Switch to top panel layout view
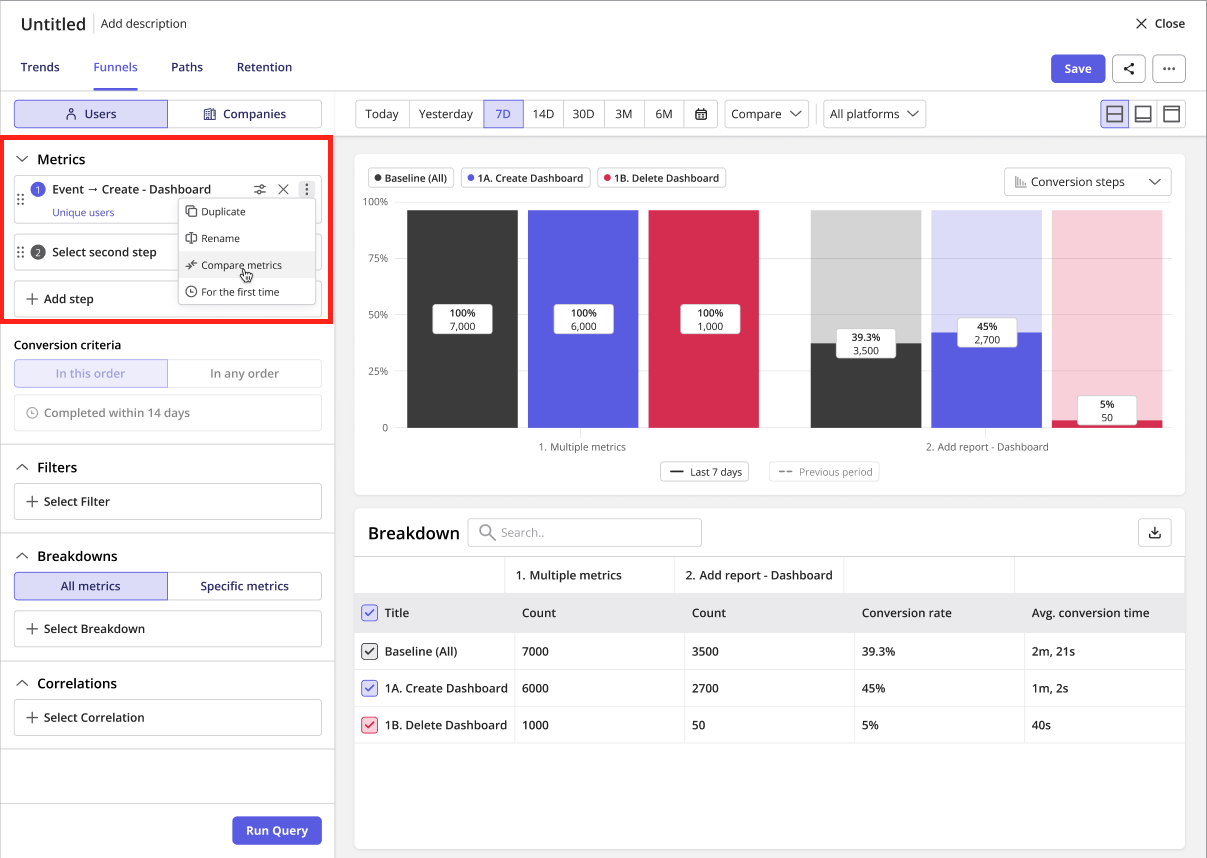The width and height of the screenshot is (1207, 858). [1171, 114]
